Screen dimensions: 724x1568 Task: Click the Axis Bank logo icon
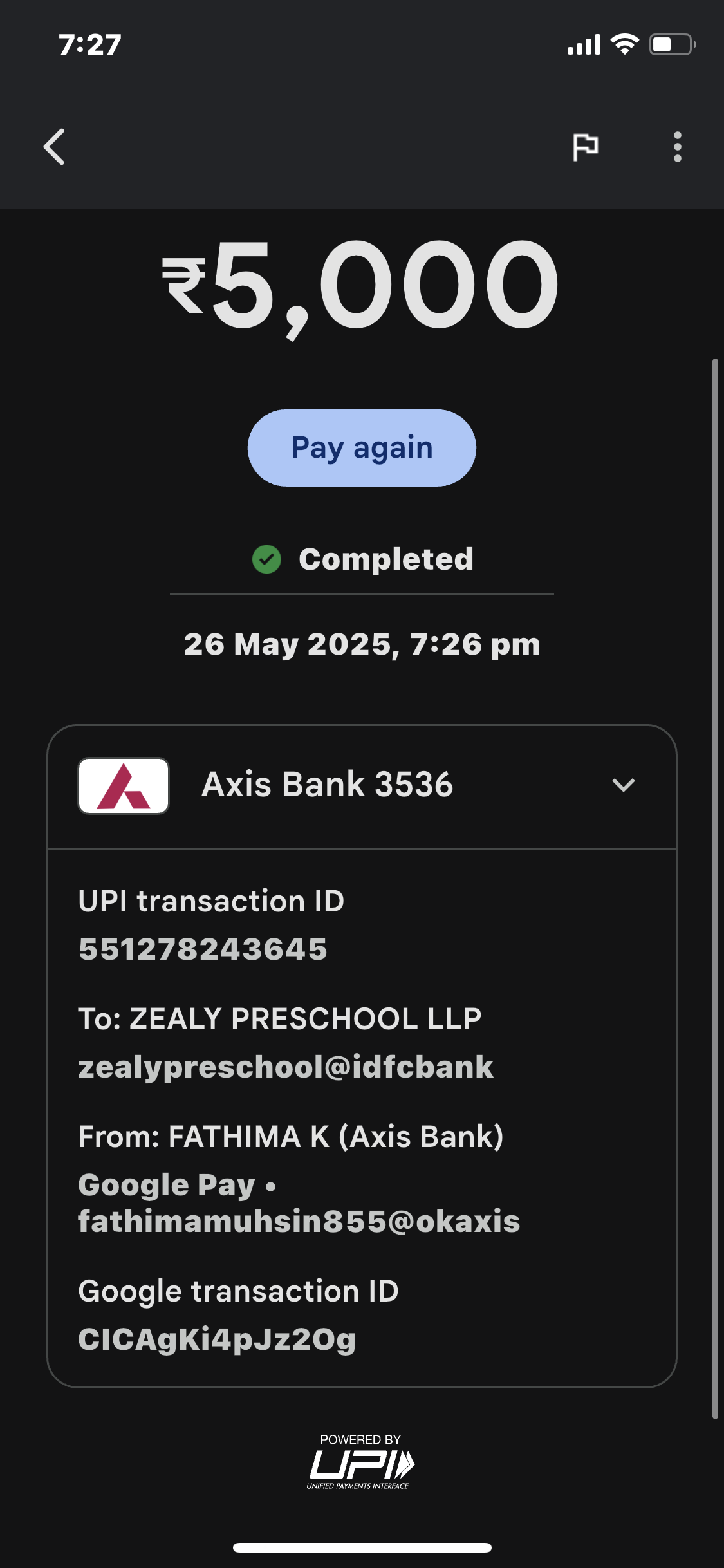click(124, 785)
